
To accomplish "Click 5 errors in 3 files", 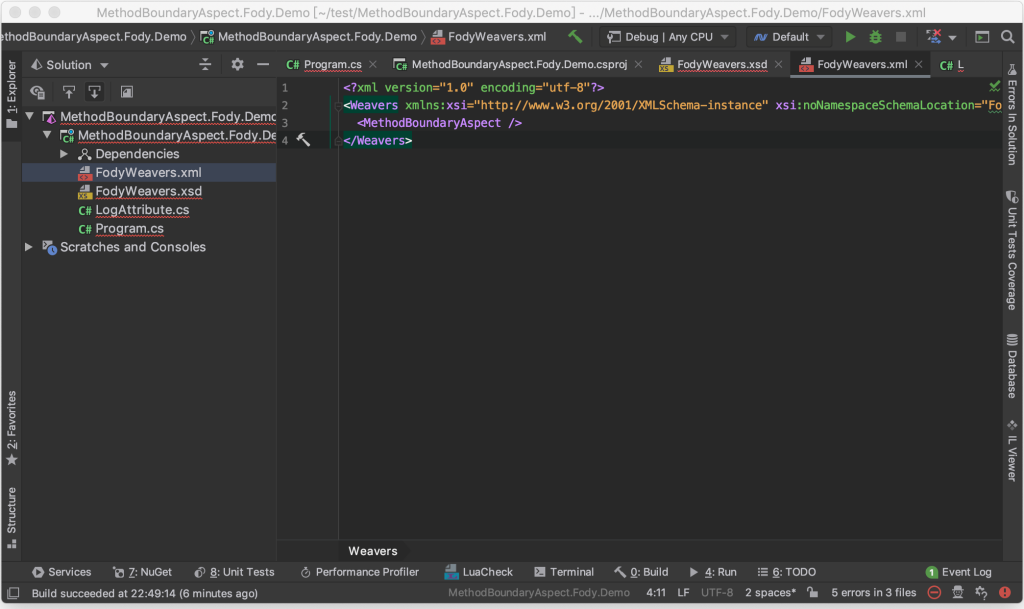I will 873,593.
